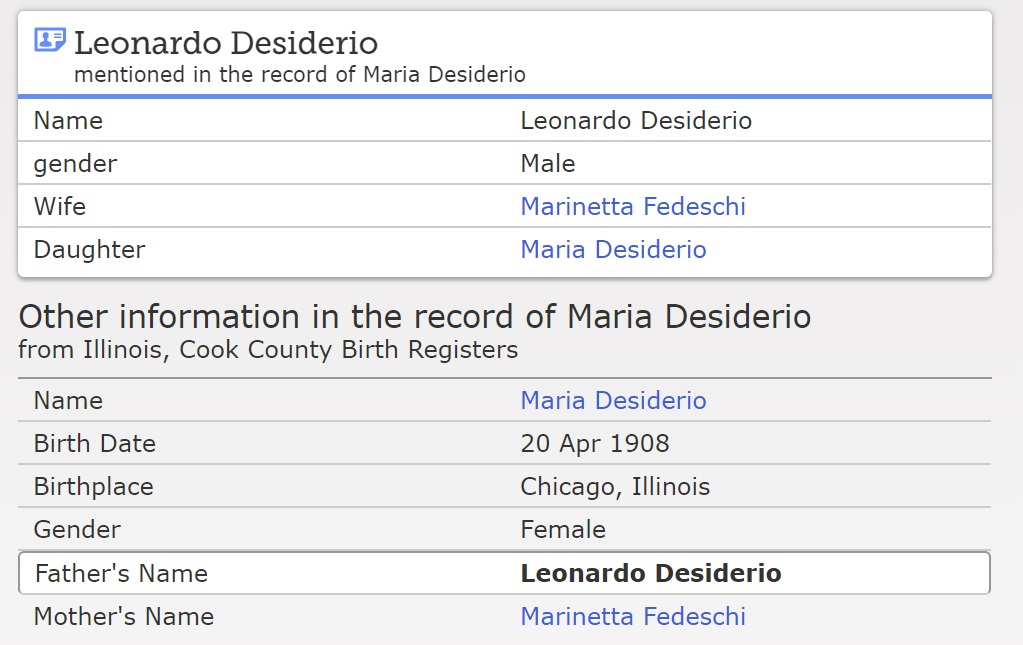Click the Male gender value
The width and height of the screenshot is (1023, 645).
click(548, 164)
